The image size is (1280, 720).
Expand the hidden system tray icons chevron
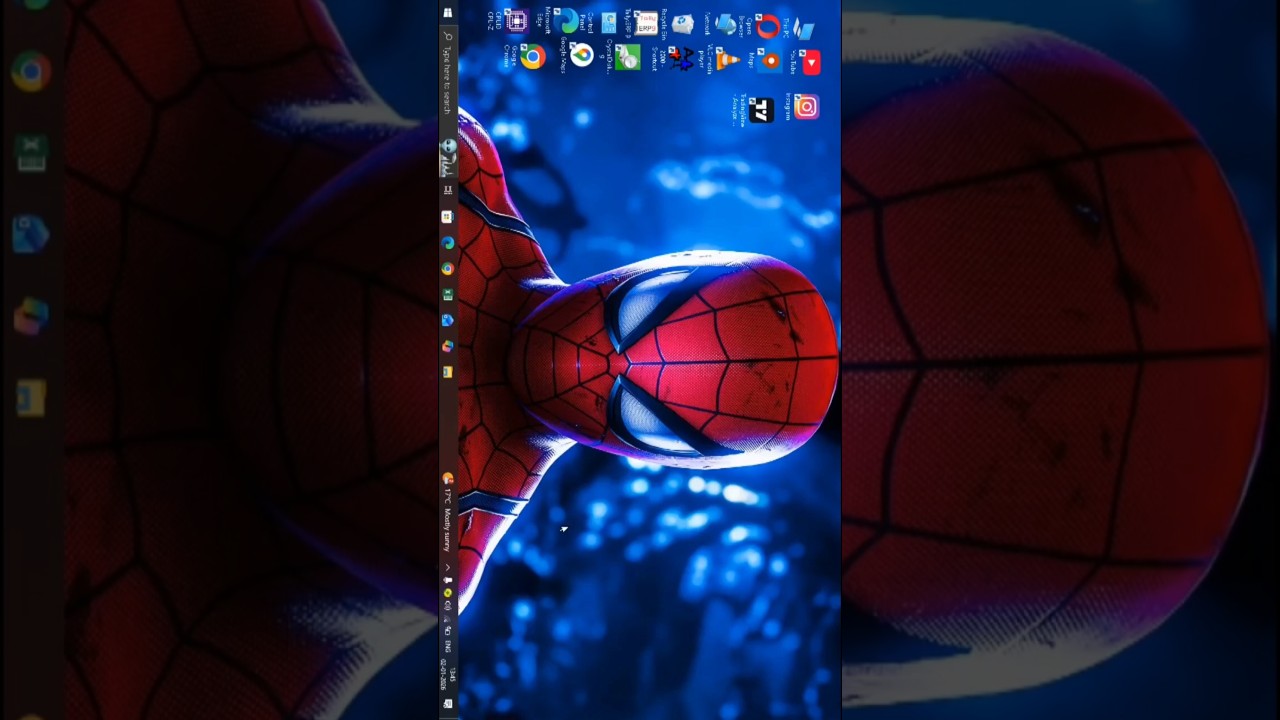click(448, 567)
